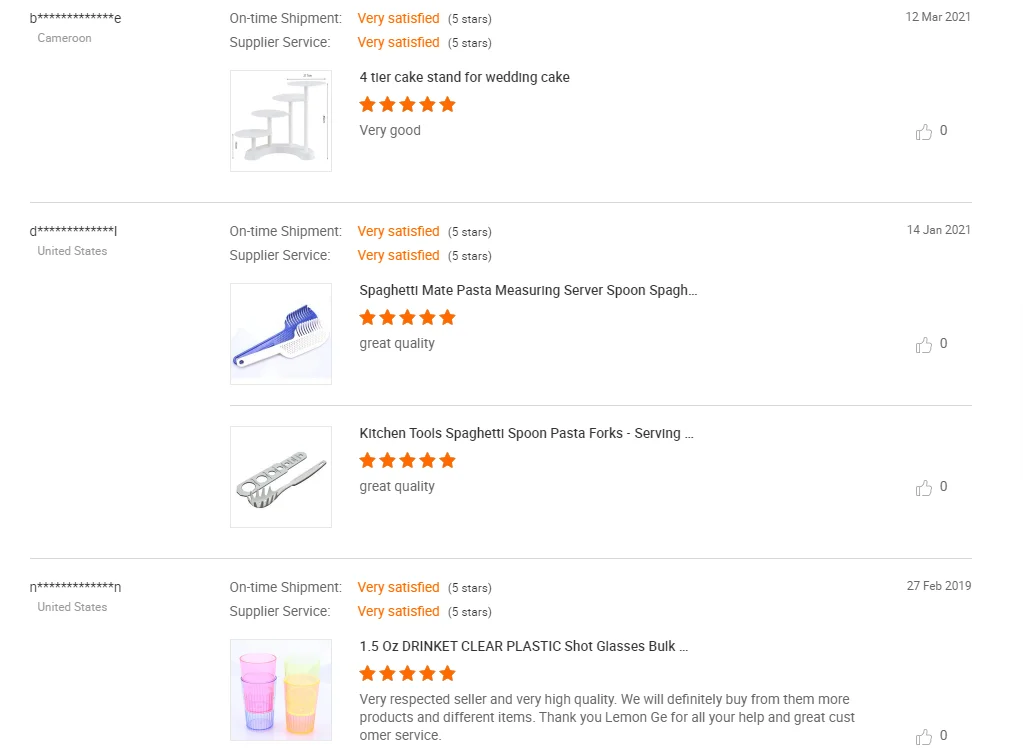The height and width of the screenshot is (748, 1023).
Task: Open Spaghetti Mate Pasta Measuring Server link
Action: (528, 290)
